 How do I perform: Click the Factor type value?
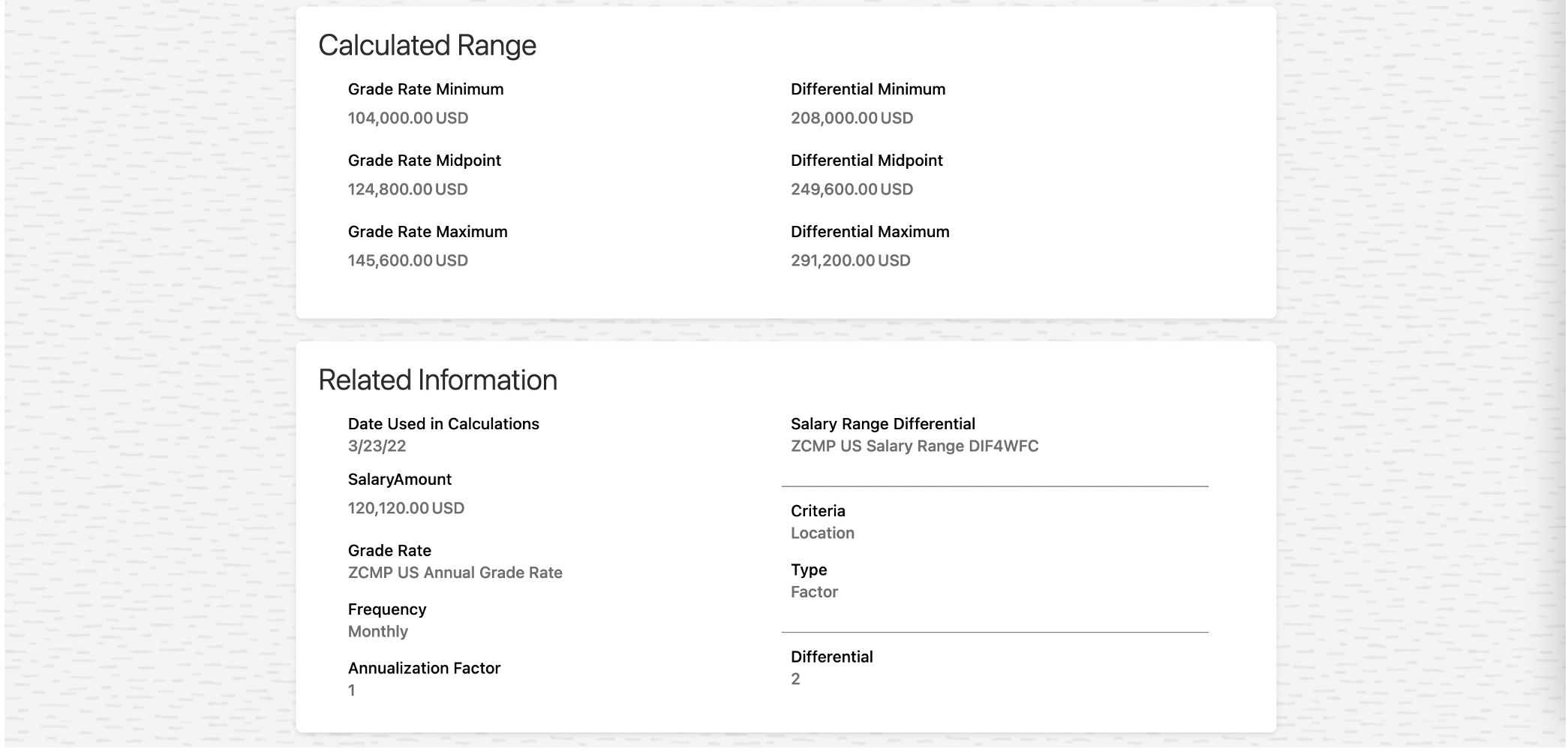click(814, 592)
